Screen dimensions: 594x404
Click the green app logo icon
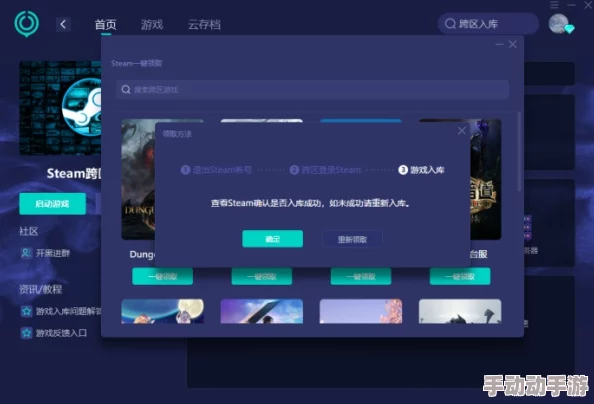[27, 23]
